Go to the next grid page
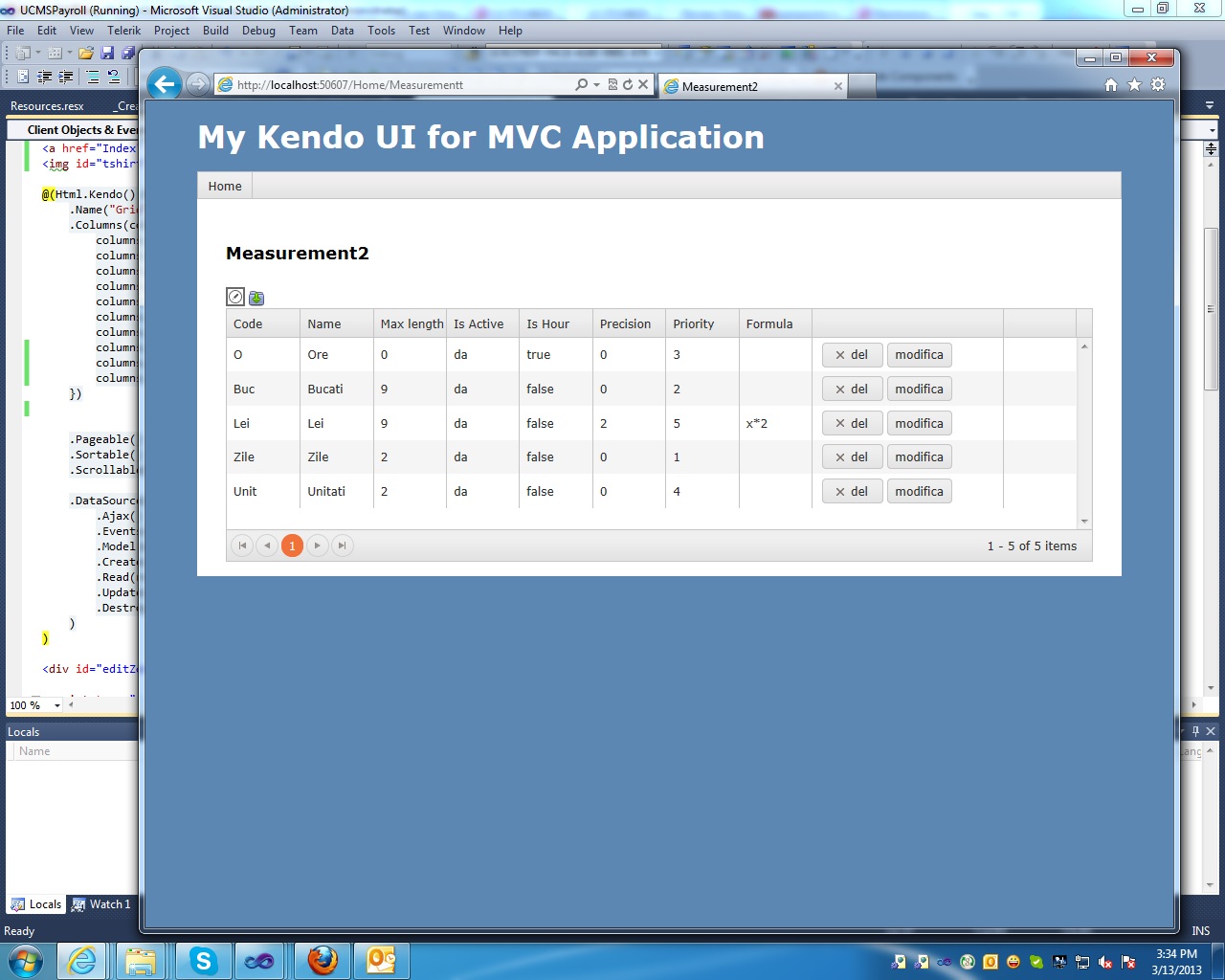 (x=317, y=546)
